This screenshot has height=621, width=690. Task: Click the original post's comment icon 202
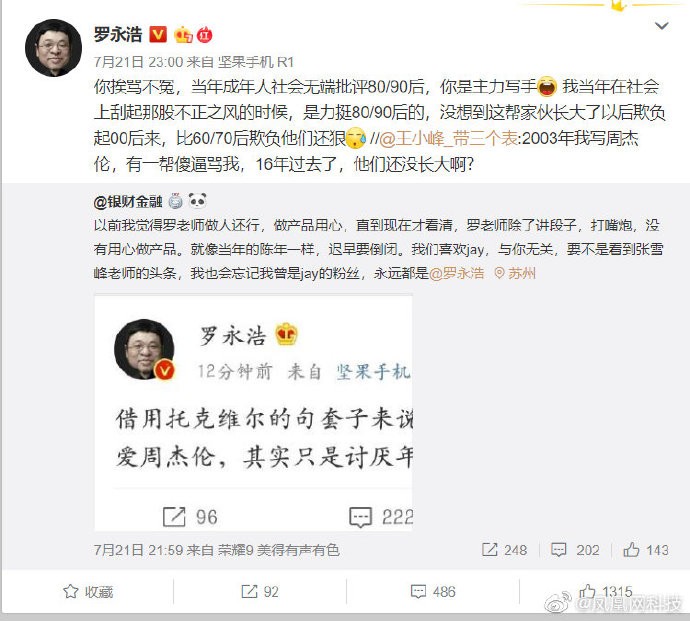(575, 550)
